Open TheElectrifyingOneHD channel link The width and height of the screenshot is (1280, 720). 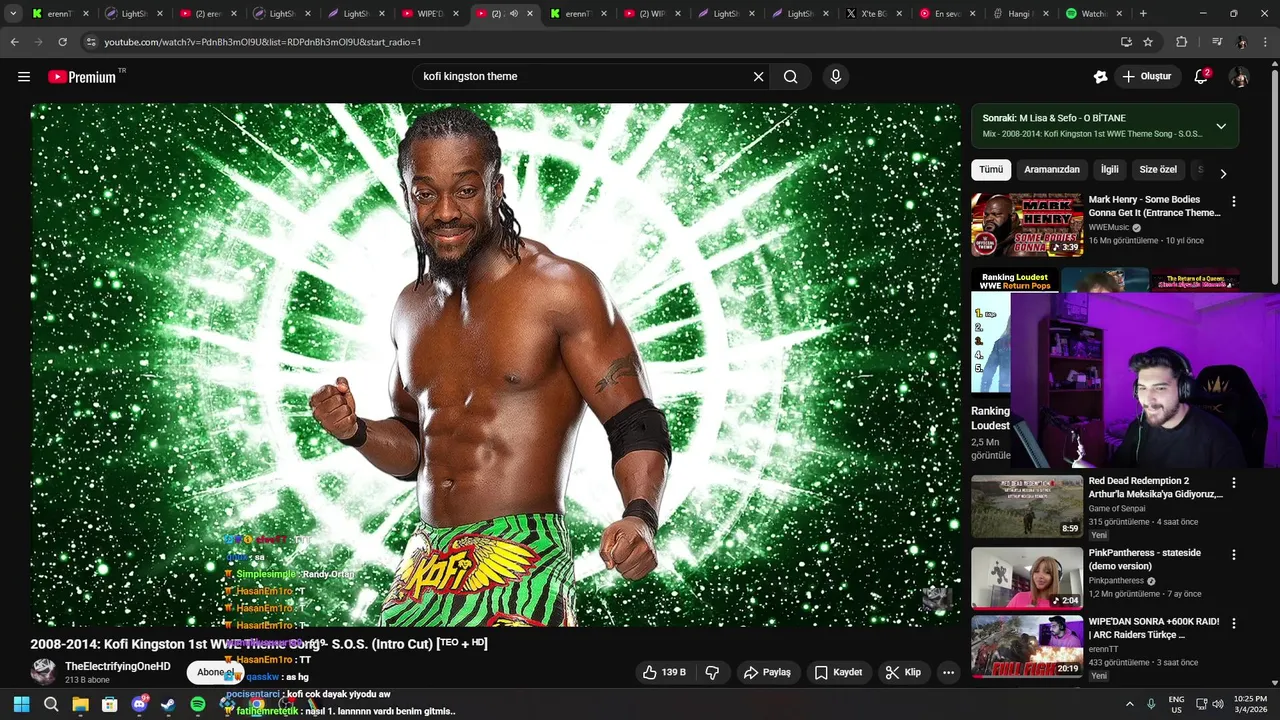[x=118, y=666]
